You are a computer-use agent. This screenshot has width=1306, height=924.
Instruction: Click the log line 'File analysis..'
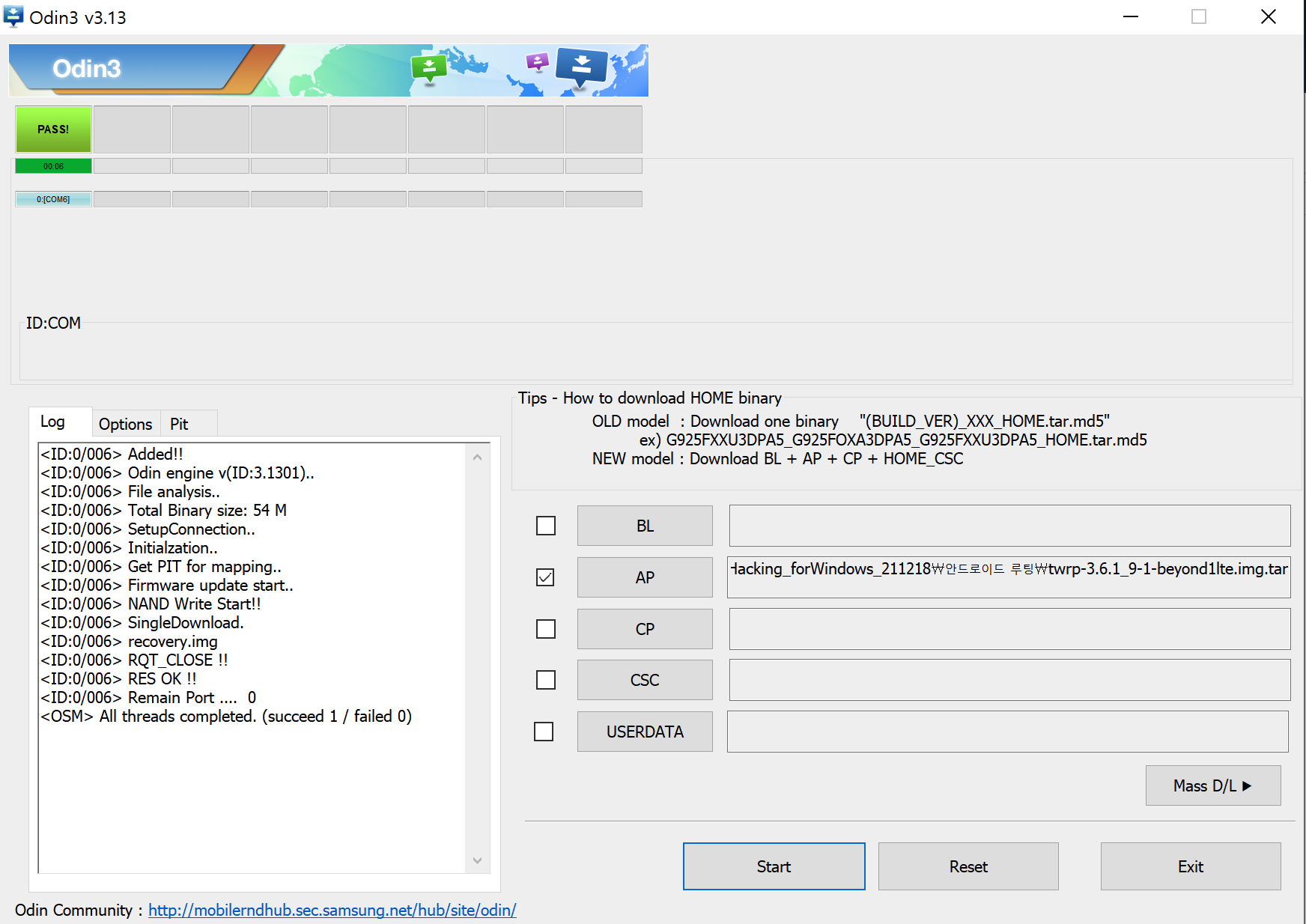[130, 492]
